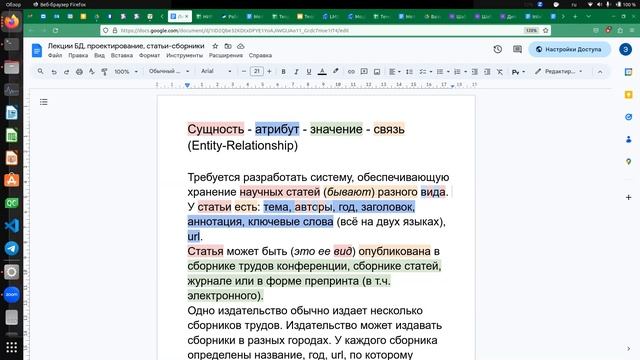Open the Google account avatar
The width and height of the screenshot is (640, 360).
tap(626, 49)
